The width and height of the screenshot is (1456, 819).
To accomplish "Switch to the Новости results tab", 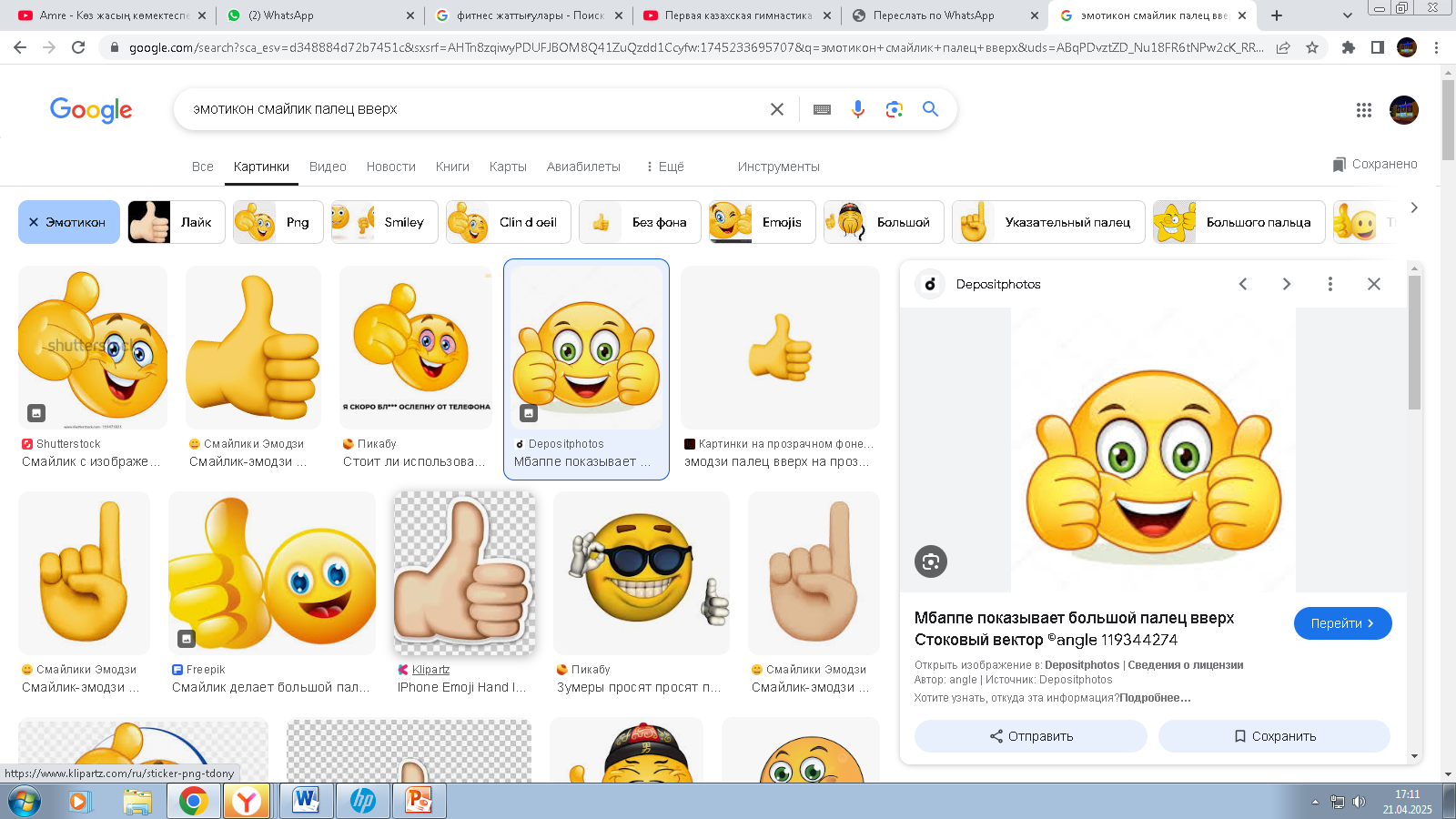I will coord(391,167).
